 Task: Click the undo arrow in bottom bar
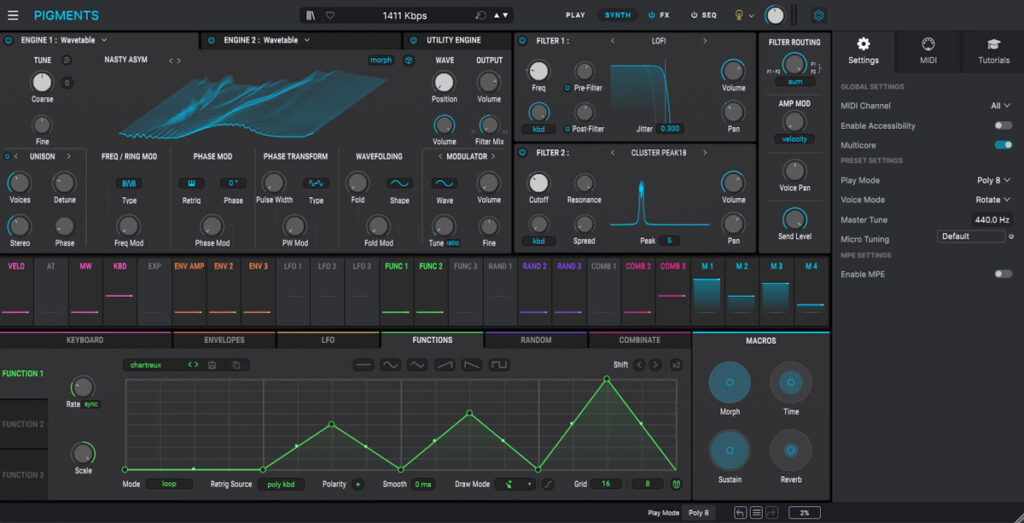[x=739, y=513]
